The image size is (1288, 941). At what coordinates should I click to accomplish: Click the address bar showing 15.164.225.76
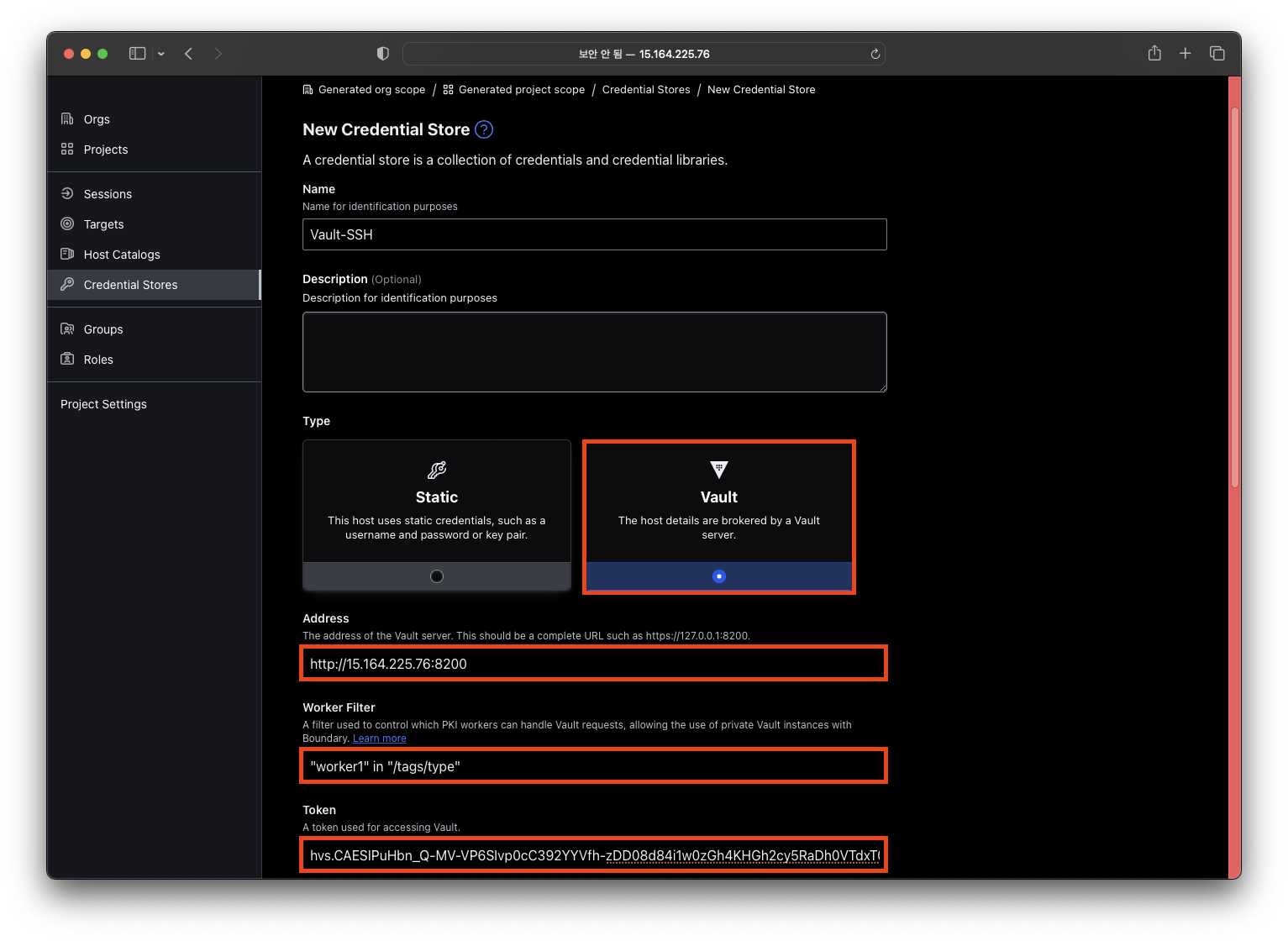coord(644,54)
